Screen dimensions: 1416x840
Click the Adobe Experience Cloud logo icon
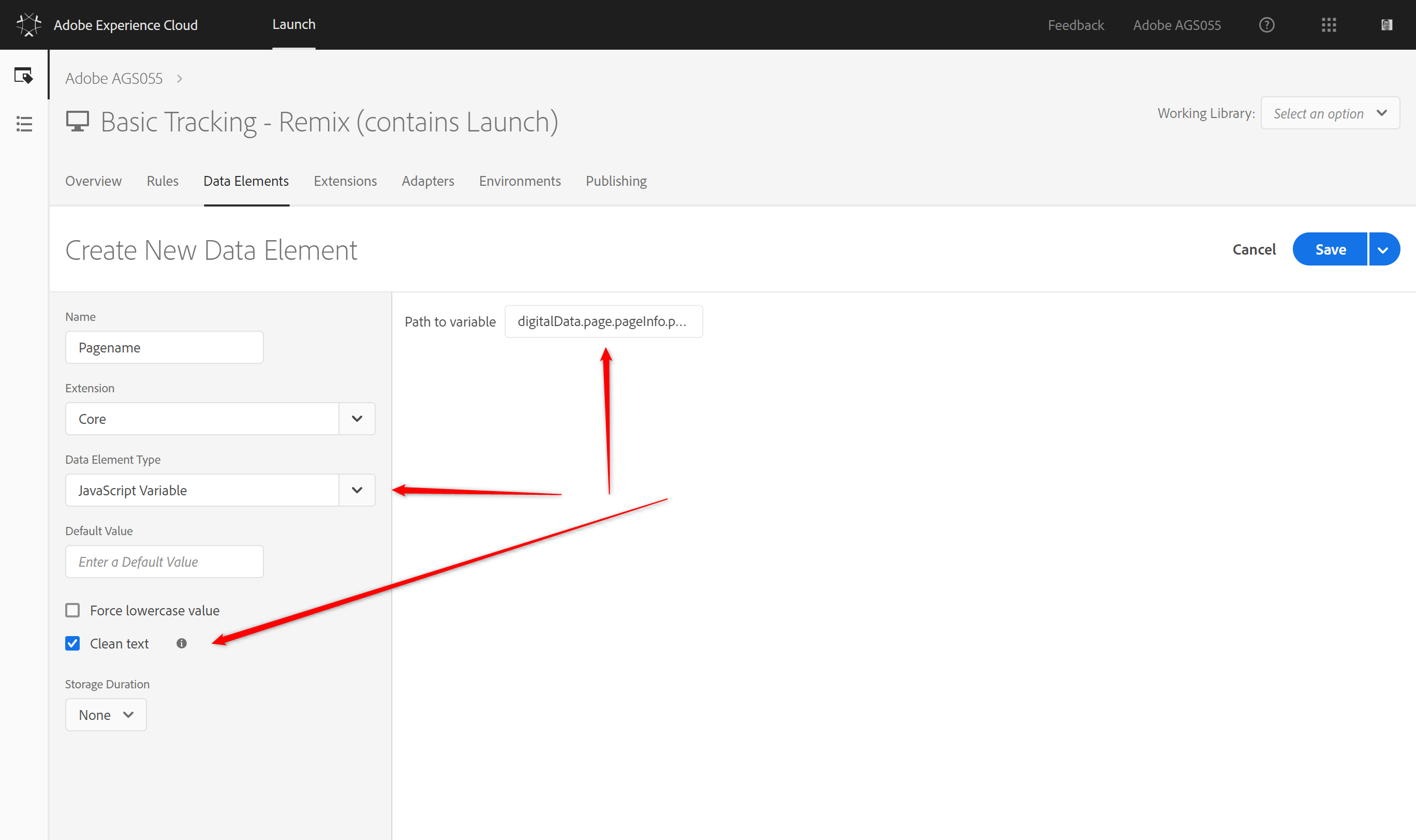coord(28,25)
